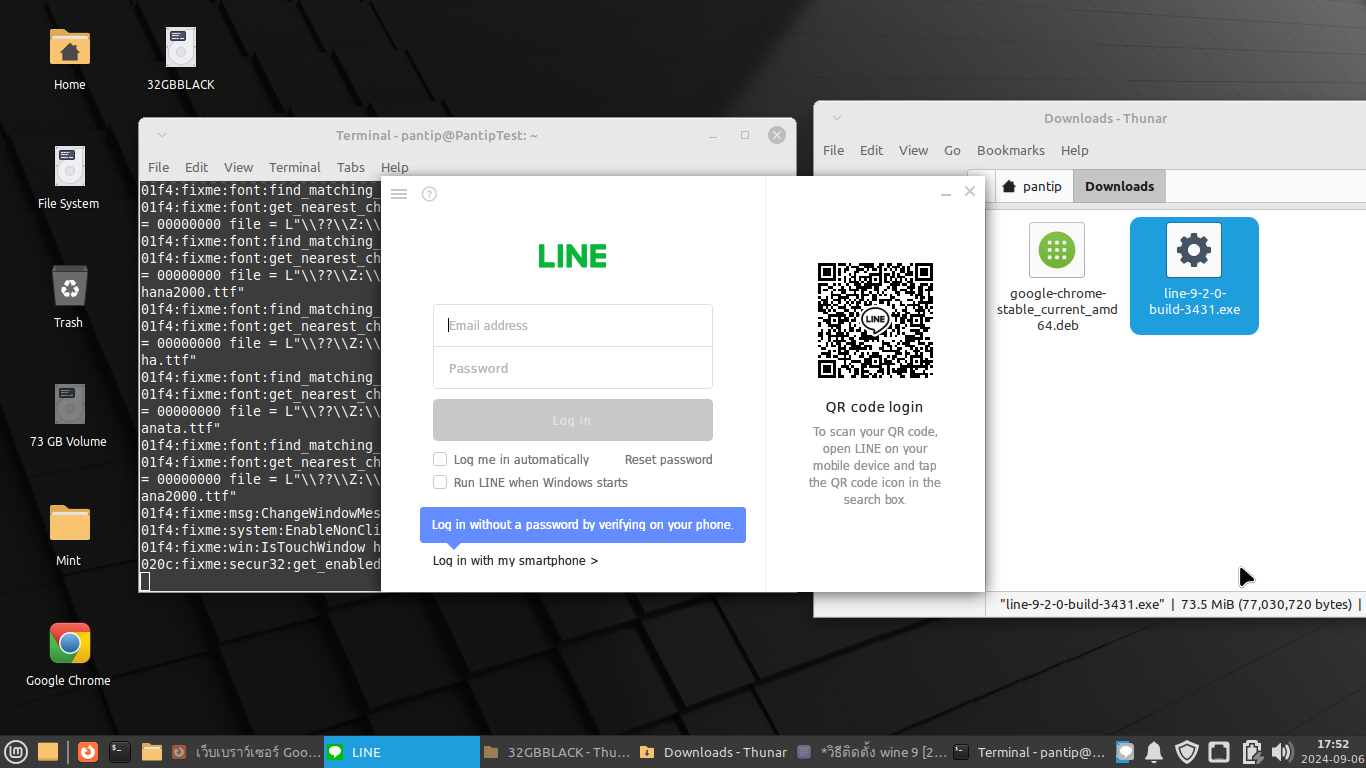Viewport: 1366px width, 768px height.
Task: Click the show desktop folder icon in the panel
Action: (x=48, y=752)
